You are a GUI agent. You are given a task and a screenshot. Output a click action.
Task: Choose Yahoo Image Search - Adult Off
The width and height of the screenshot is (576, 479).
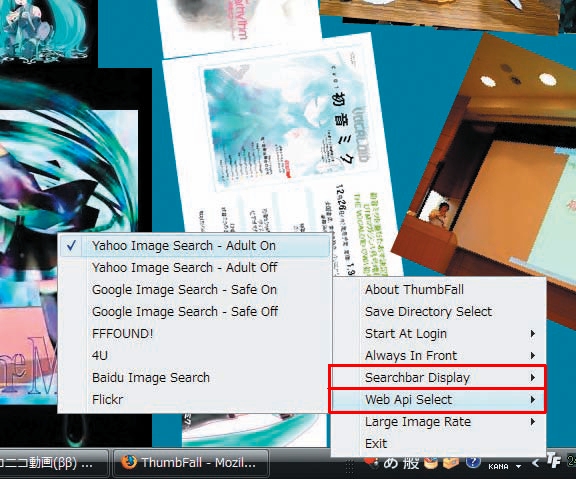tap(195, 267)
